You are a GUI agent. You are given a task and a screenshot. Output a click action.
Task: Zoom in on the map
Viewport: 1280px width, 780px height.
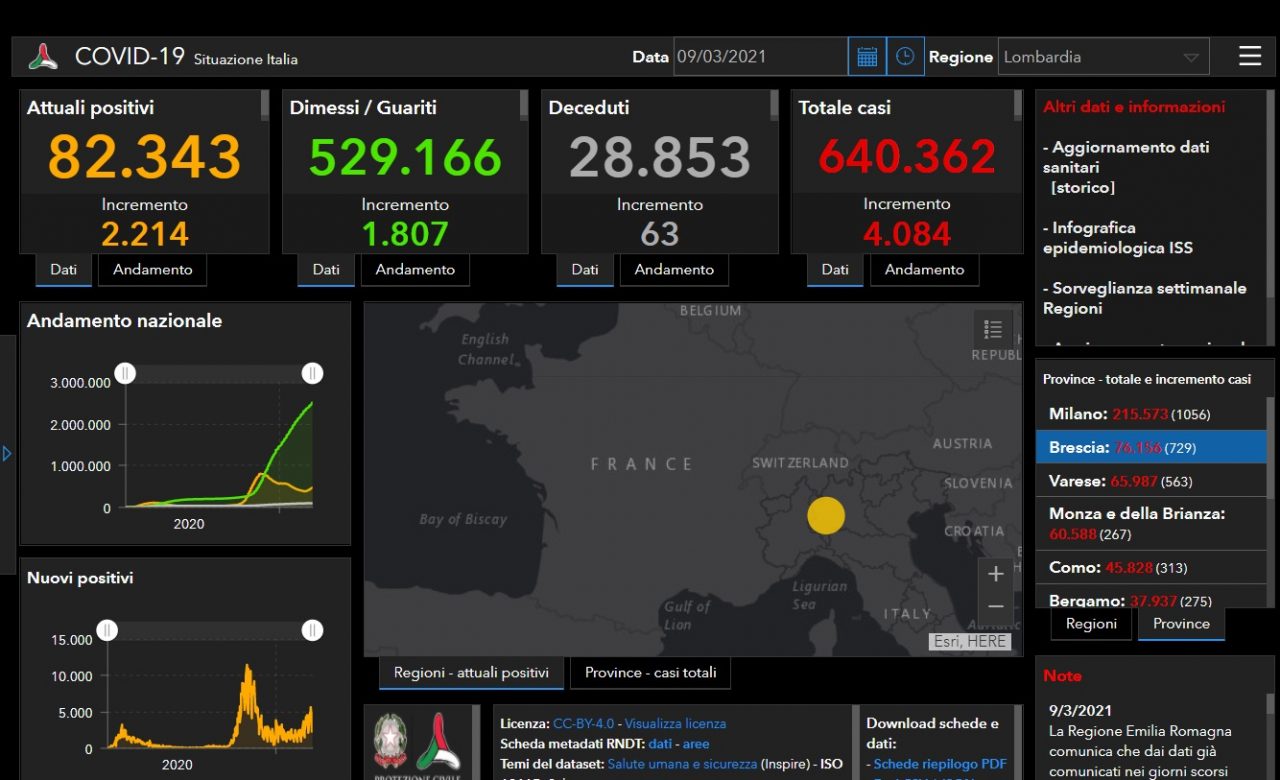995,574
